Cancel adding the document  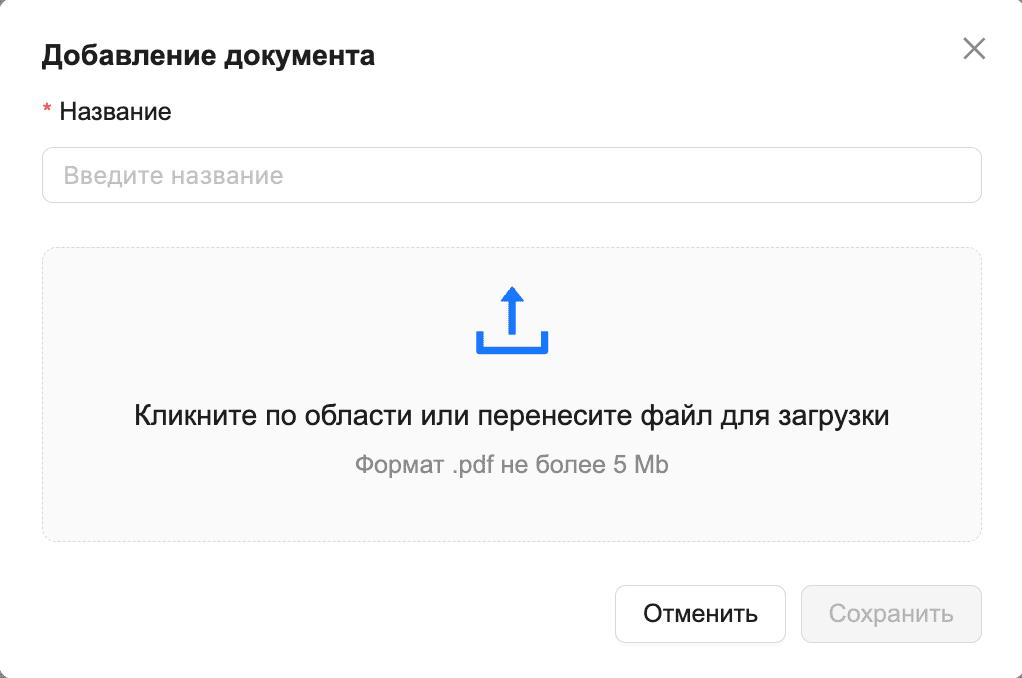click(700, 613)
